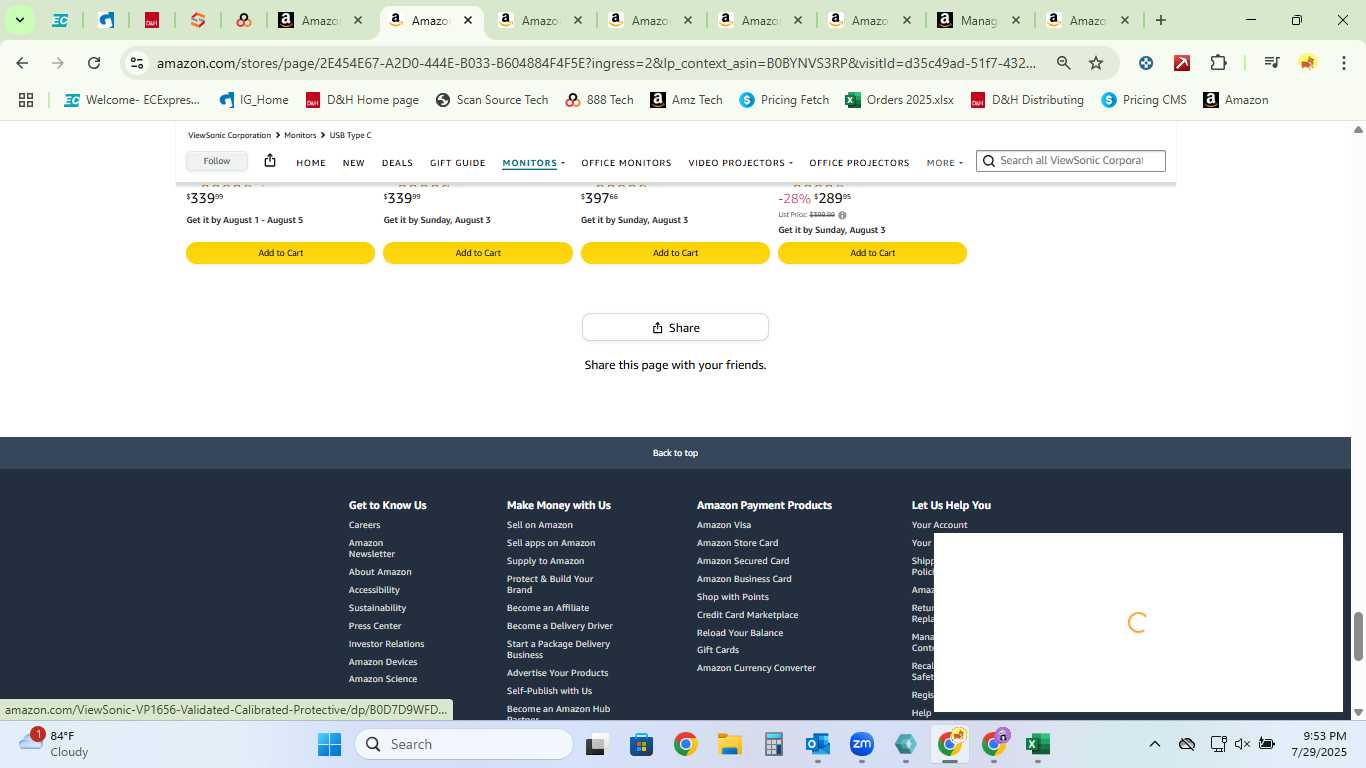The image size is (1366, 768).
Task: Click the red arrow extension icon
Action: pos(1182,63)
